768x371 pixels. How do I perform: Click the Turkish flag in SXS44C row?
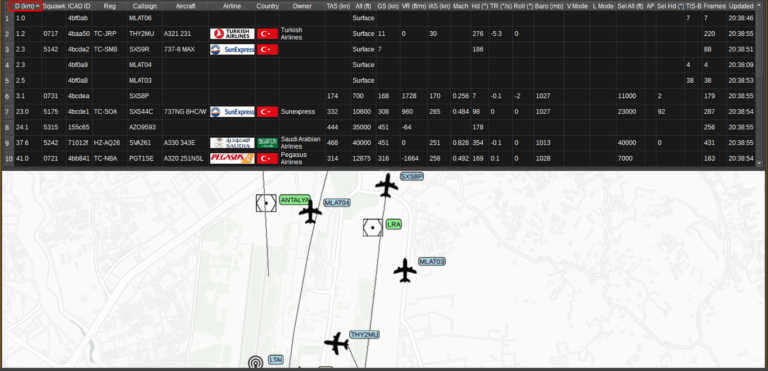(x=267, y=112)
